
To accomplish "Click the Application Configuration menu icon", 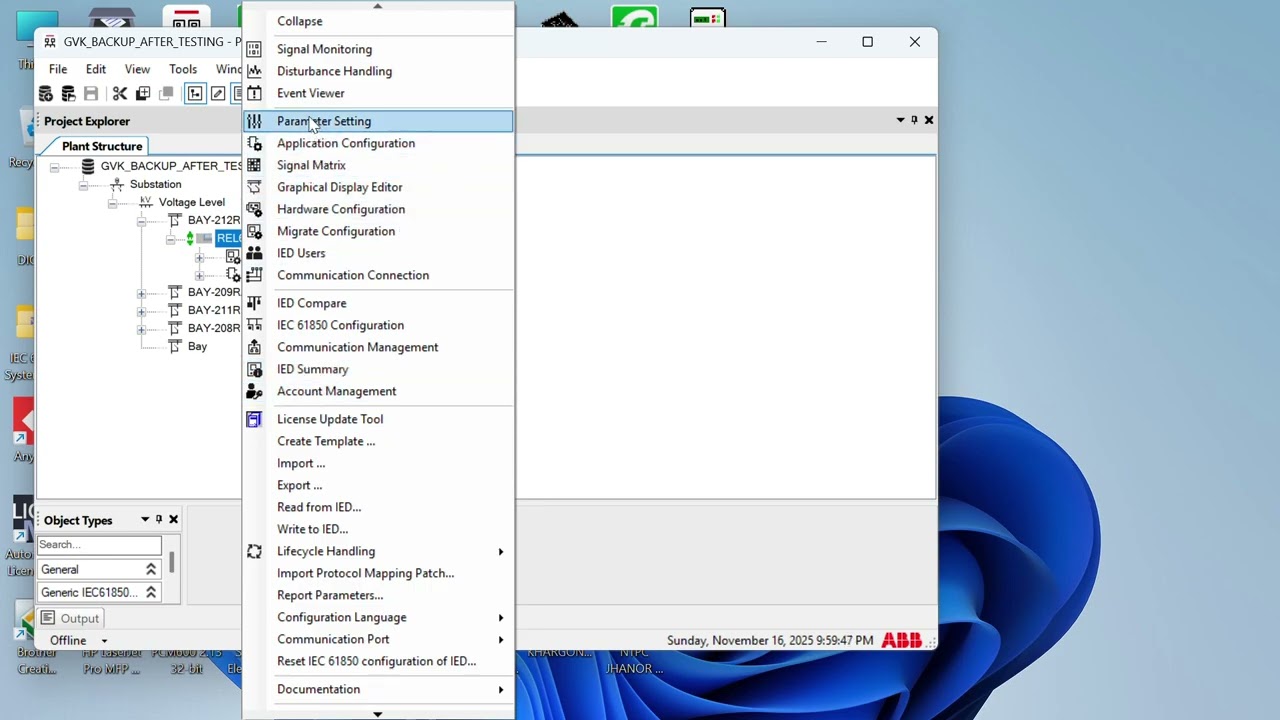I will [x=254, y=143].
